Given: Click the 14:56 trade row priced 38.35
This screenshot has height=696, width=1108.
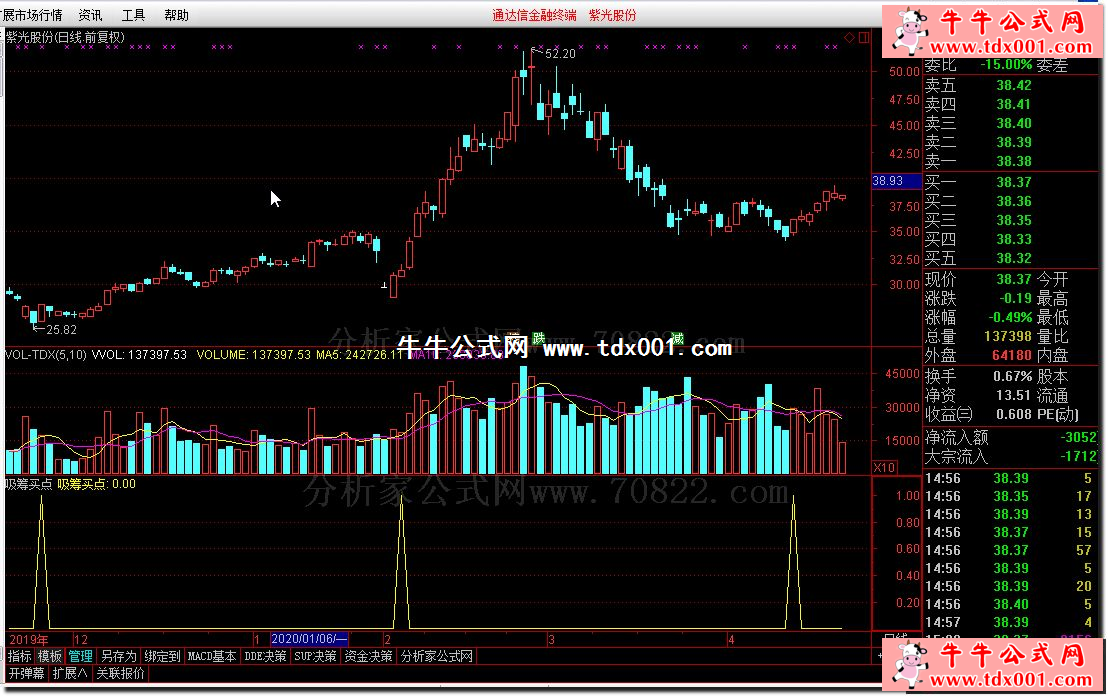Looking at the screenshot, I should pos(1009,497).
